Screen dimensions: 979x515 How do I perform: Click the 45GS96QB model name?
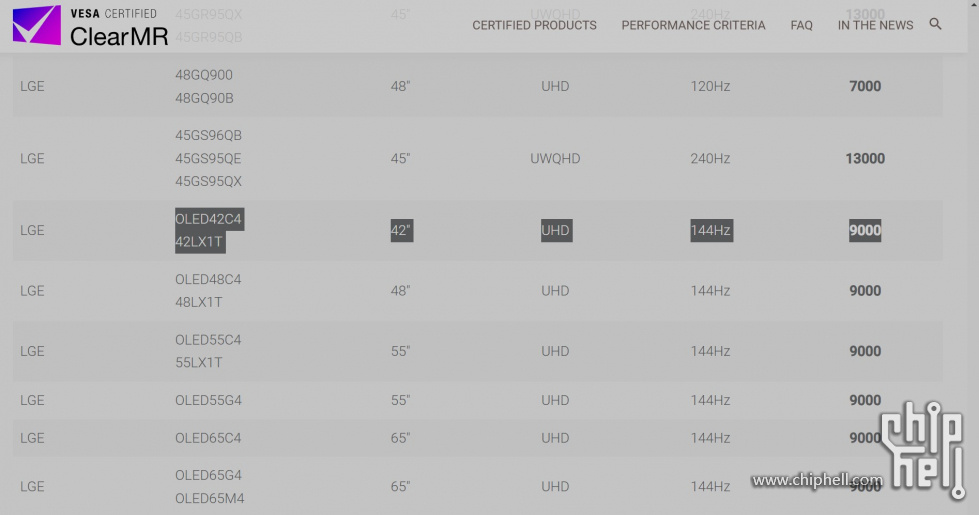click(208, 135)
